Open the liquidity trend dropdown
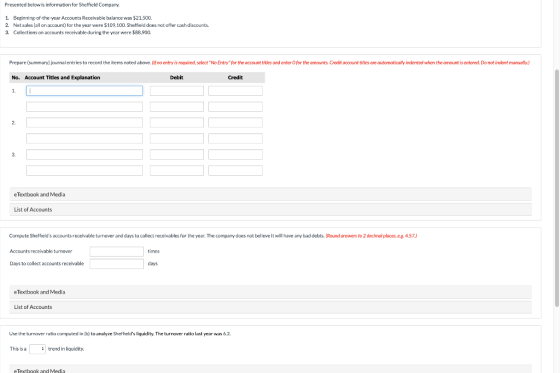Image resolution: width=560 pixels, height=373 pixels. (37, 349)
